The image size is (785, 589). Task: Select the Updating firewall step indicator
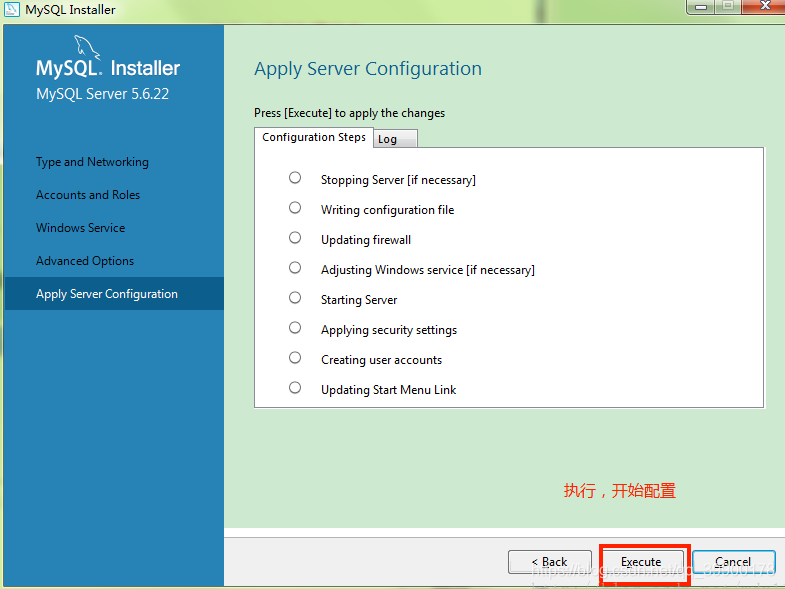[x=295, y=238]
